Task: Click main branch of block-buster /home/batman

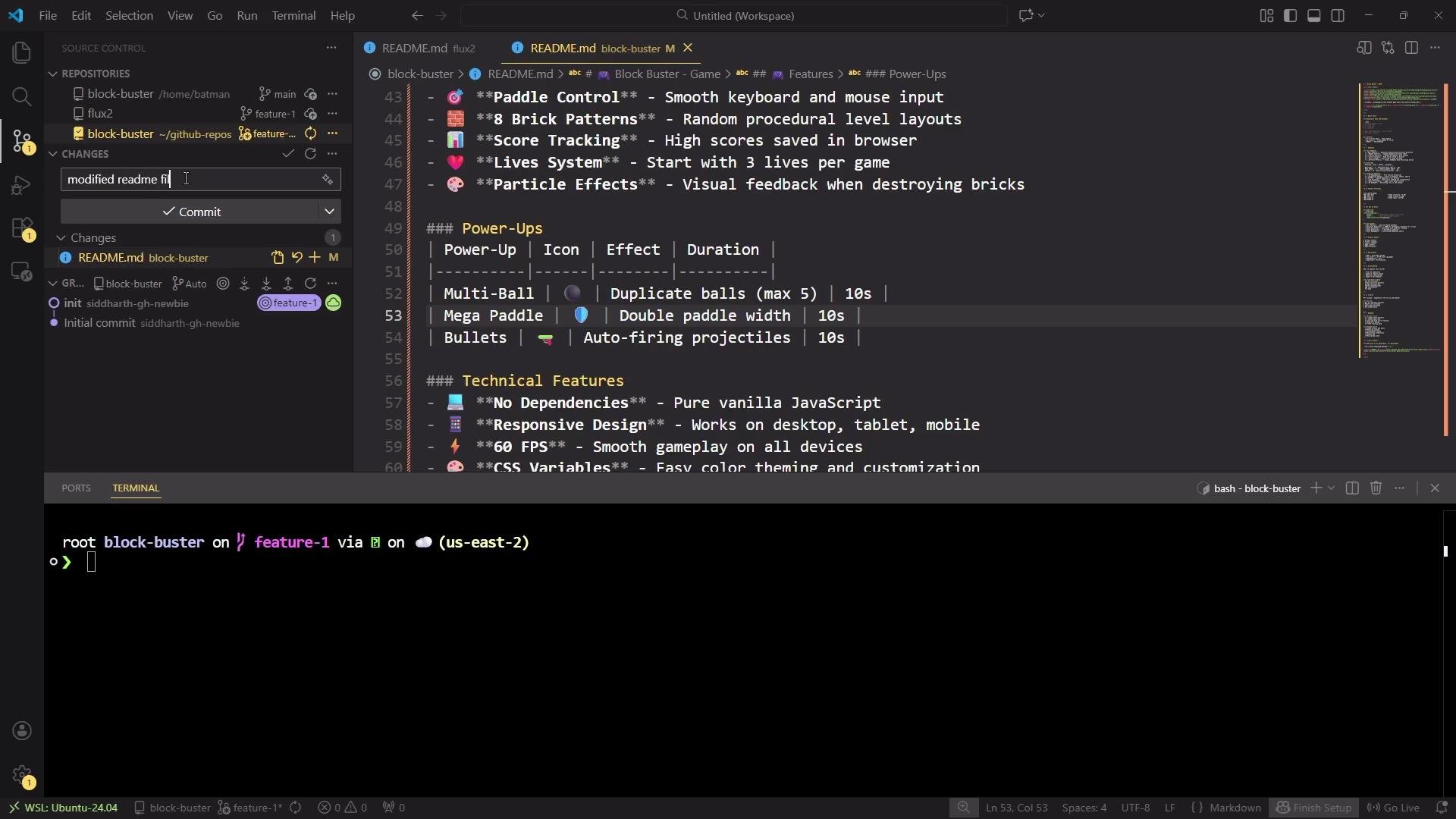Action: (278, 94)
